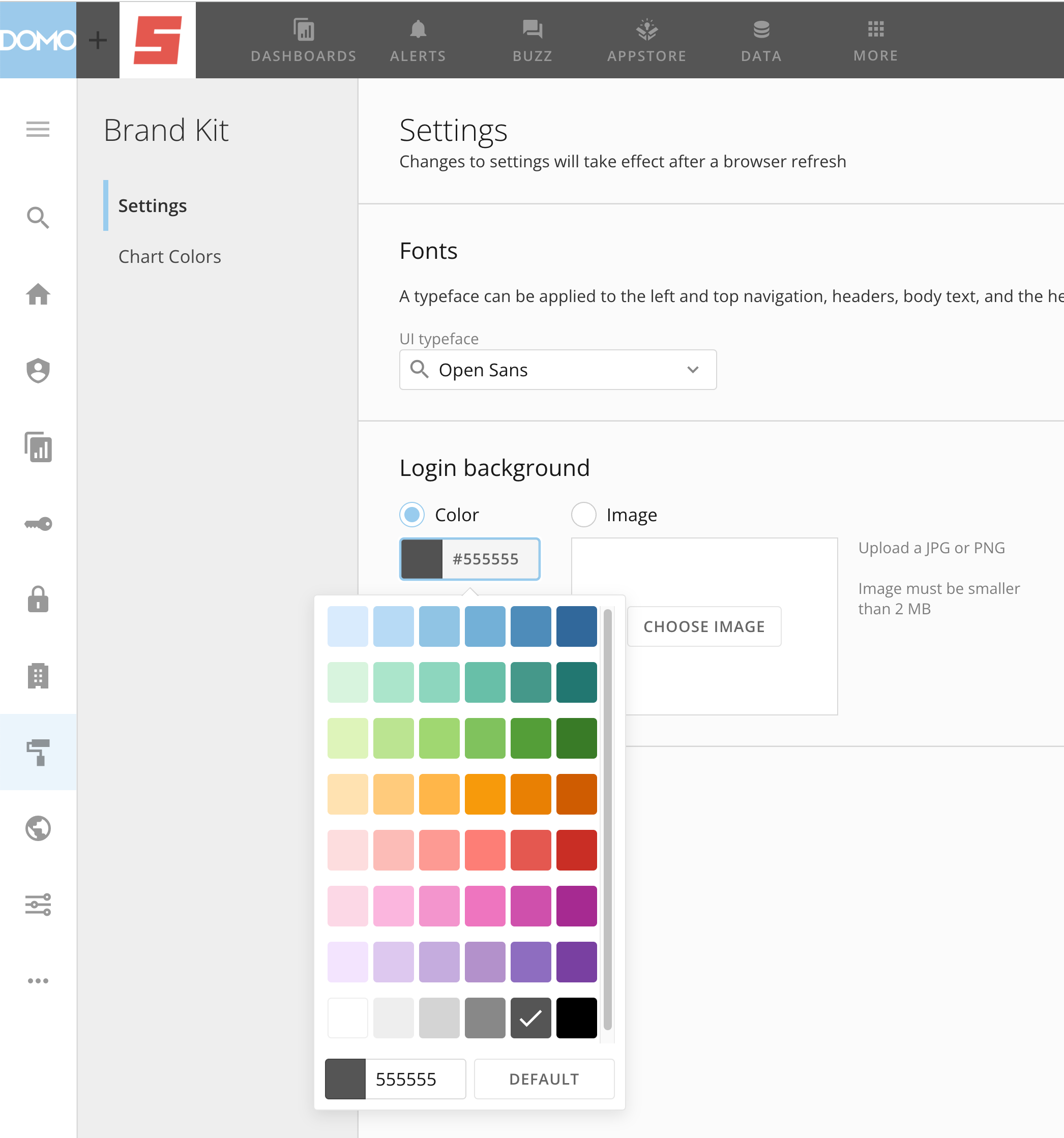Click the key icon in left sidebar
Image resolution: width=1064 pixels, height=1138 pixels.
click(38, 524)
